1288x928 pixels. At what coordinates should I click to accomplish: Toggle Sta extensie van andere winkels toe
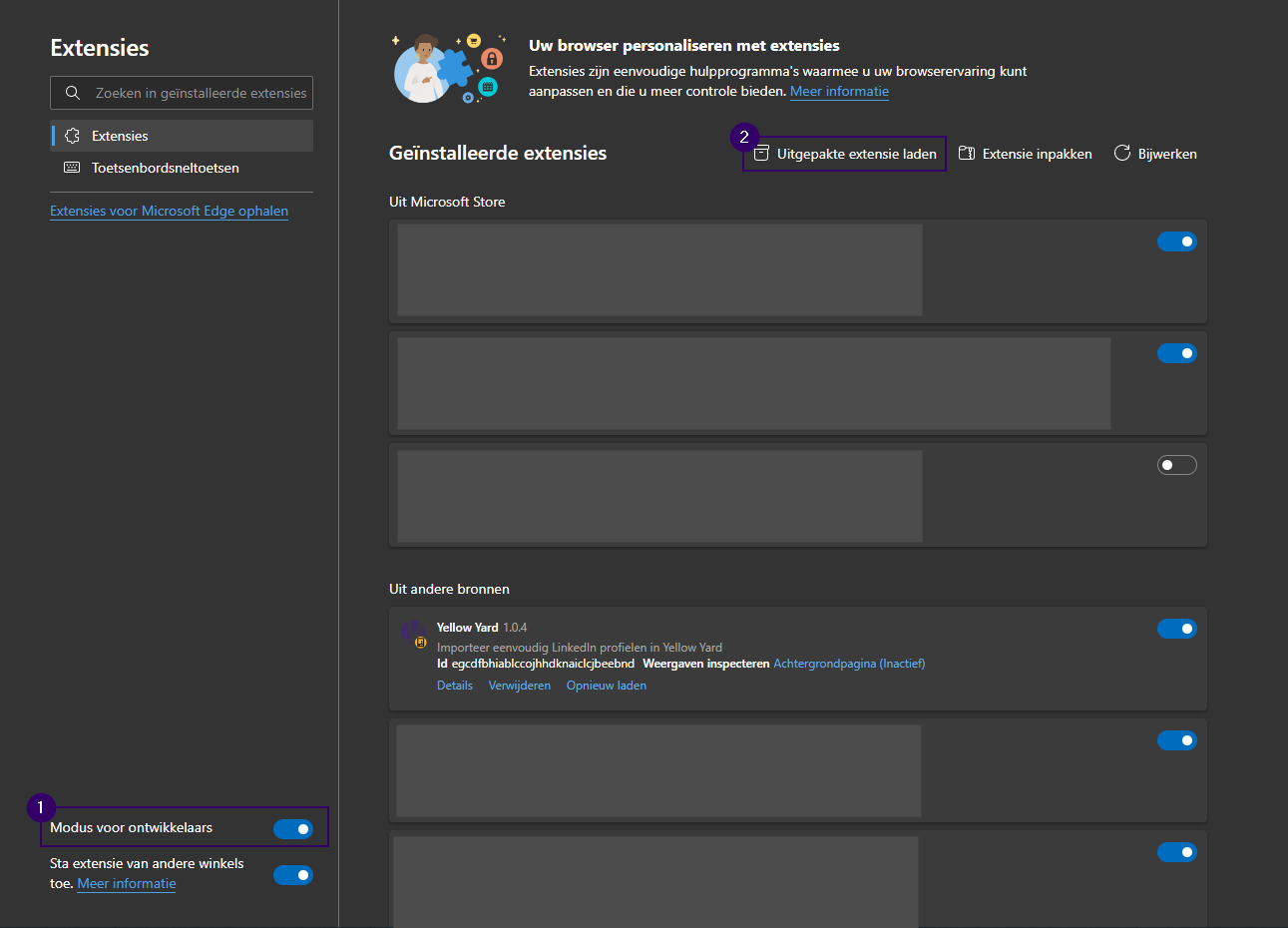[293, 875]
